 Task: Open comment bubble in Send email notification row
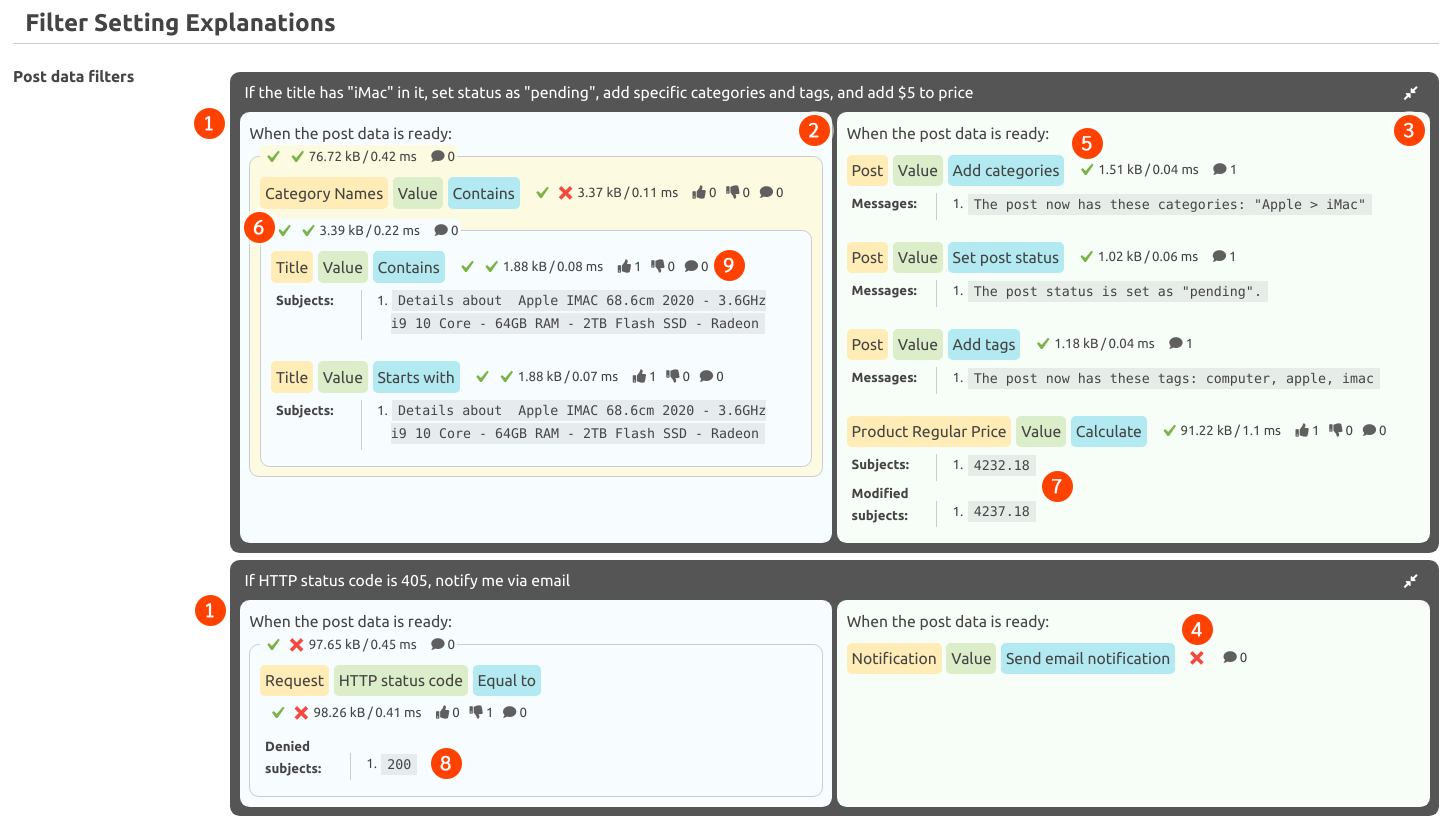click(x=1230, y=658)
